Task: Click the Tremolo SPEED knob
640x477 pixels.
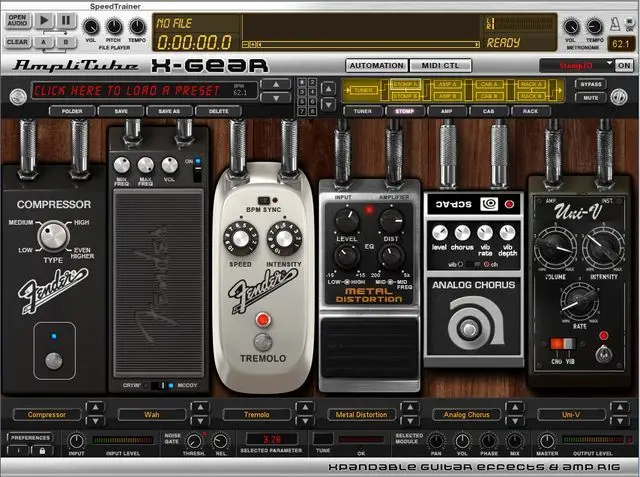Action: coord(240,239)
